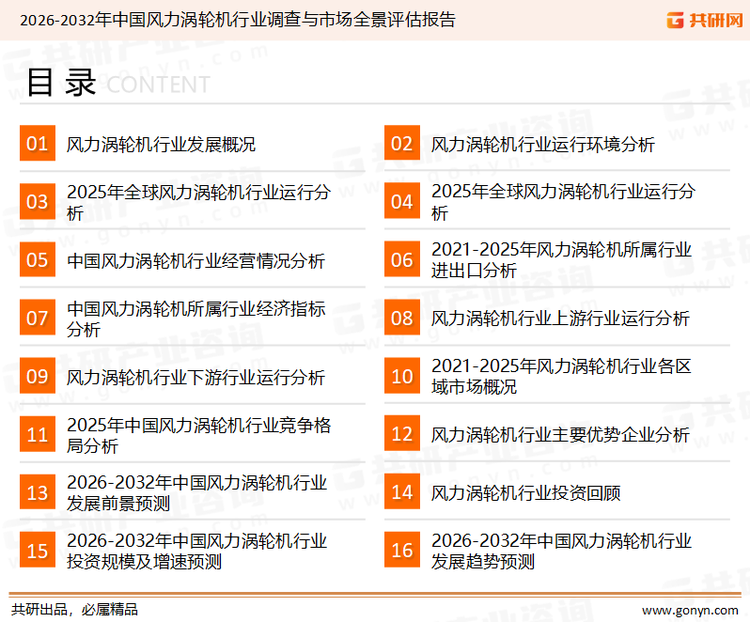Open 风力涡轮机行业上游行业运行分析 entry
This screenshot has width=750, height=622.
click(560, 318)
